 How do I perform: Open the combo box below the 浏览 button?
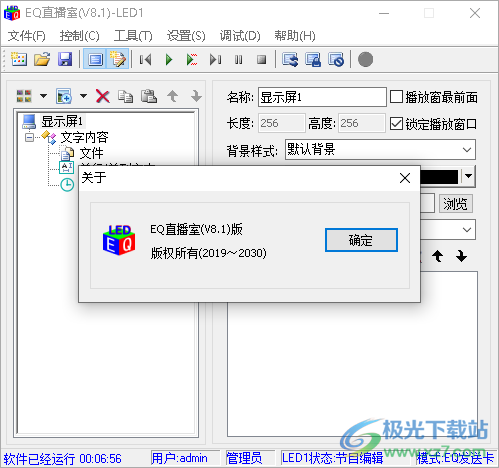pos(448,229)
